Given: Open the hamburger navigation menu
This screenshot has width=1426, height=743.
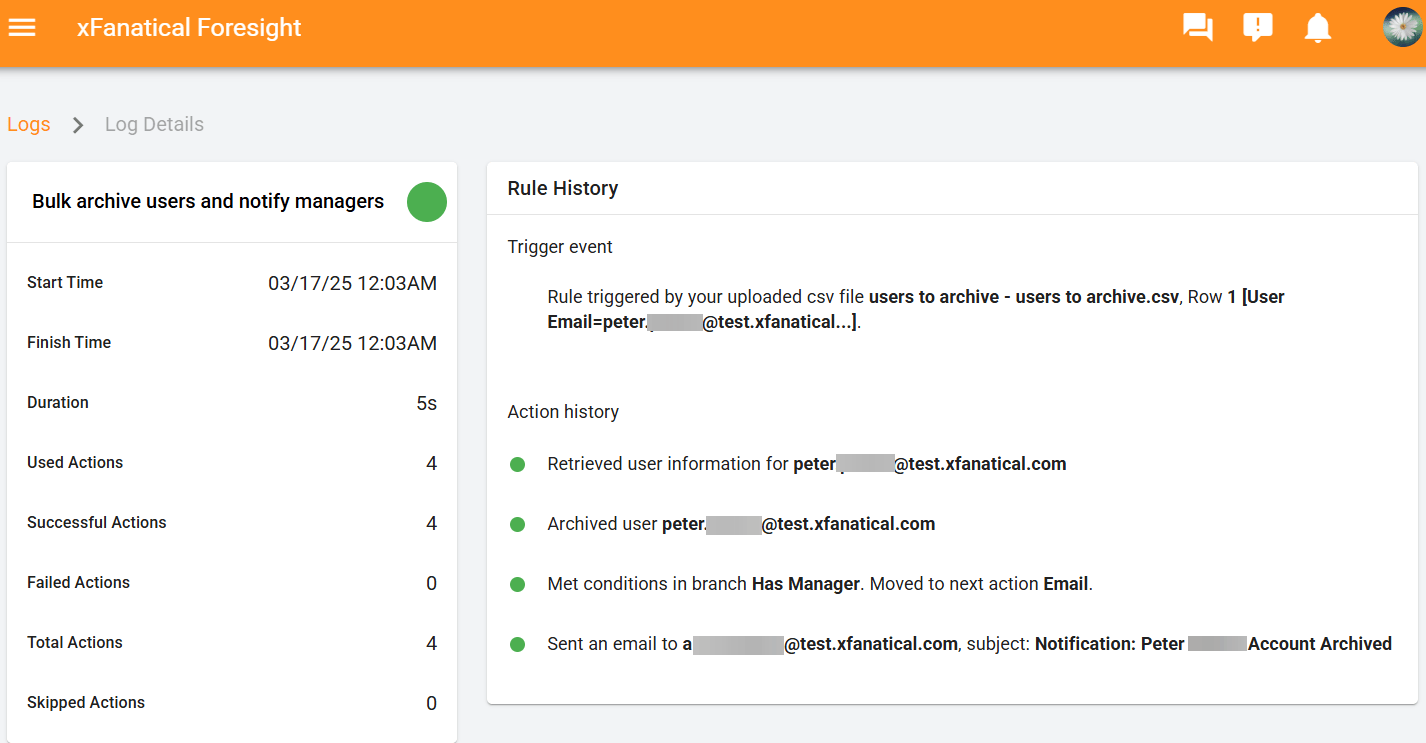Looking at the screenshot, I should click(22, 28).
